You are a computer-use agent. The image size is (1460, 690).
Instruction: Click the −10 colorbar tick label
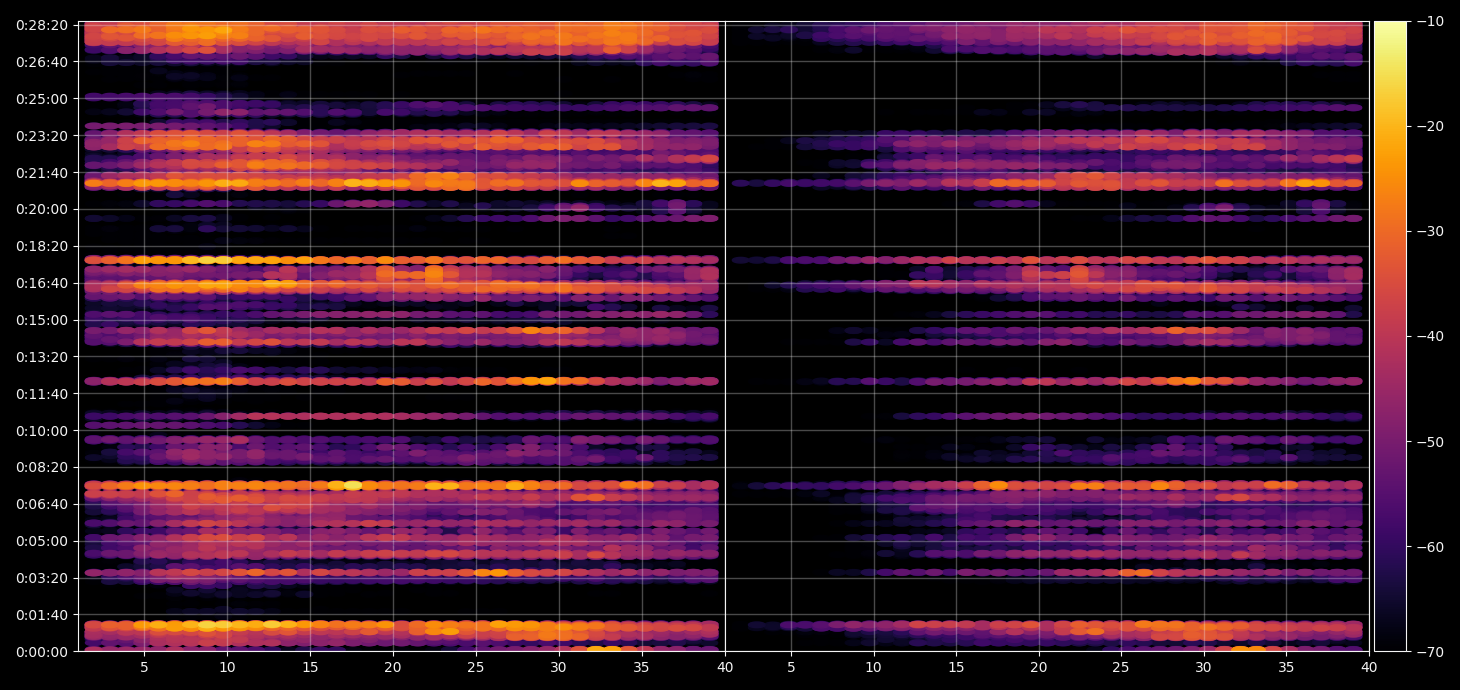1428,21
